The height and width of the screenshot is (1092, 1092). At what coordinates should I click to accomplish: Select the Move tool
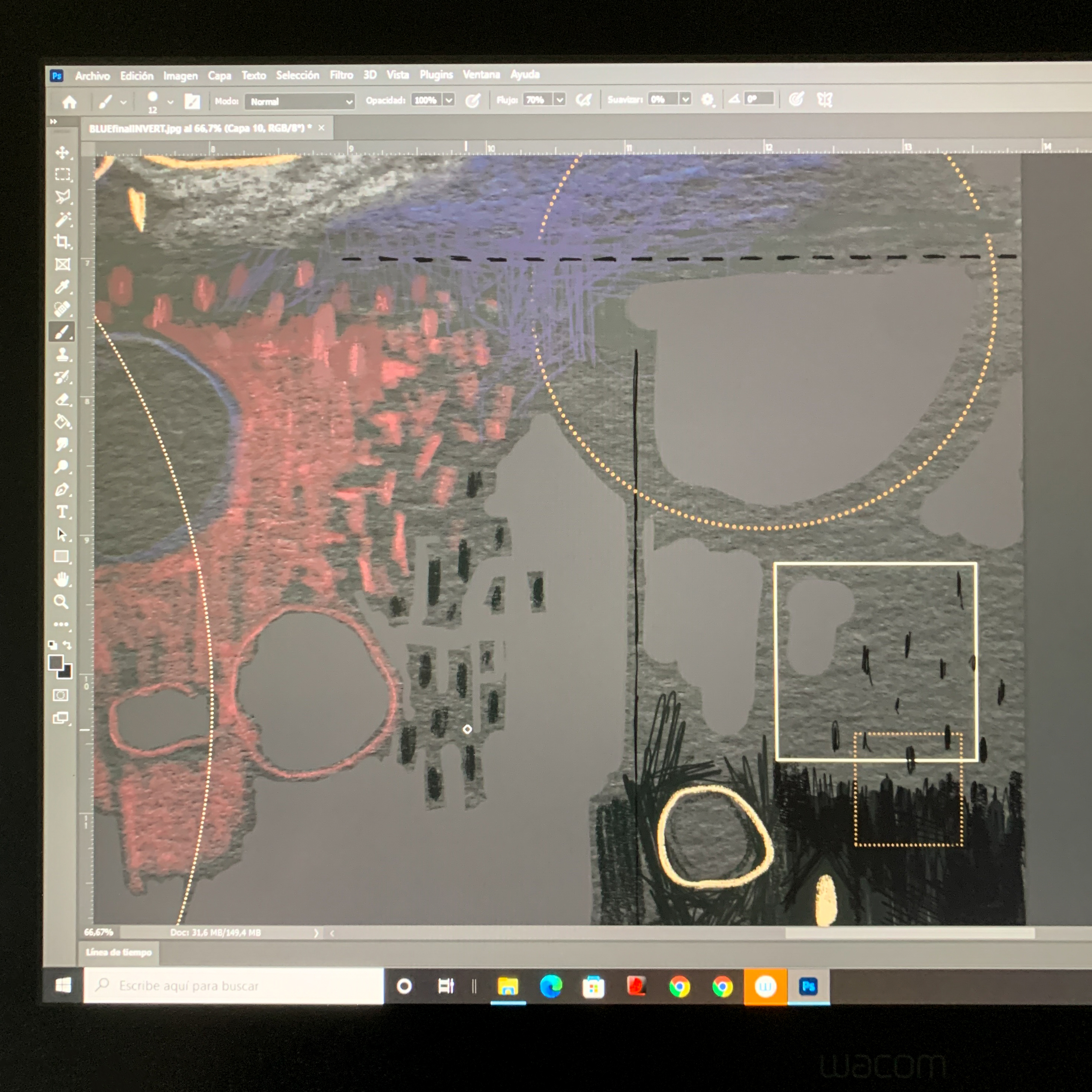[62, 152]
